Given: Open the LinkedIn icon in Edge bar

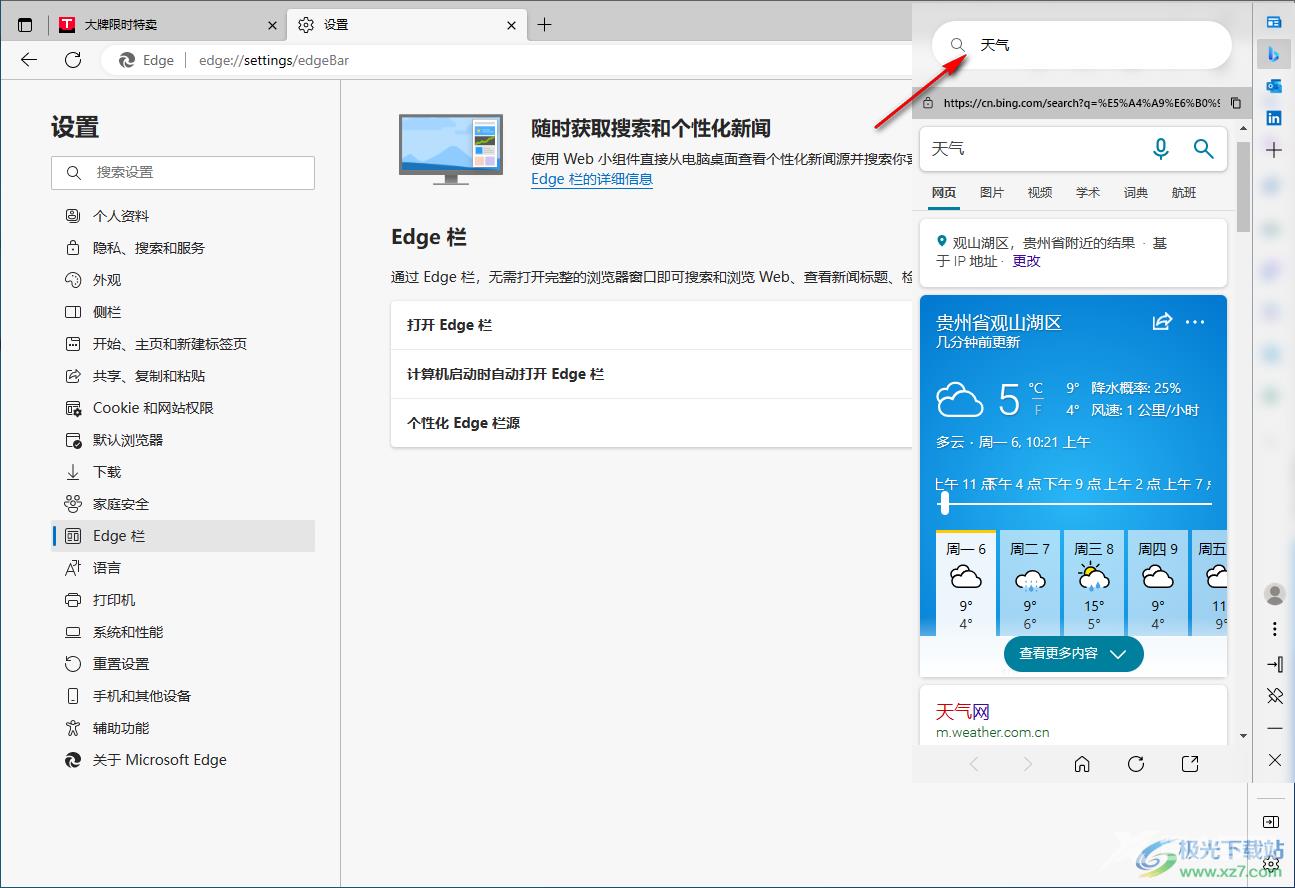Looking at the screenshot, I should 1274,118.
